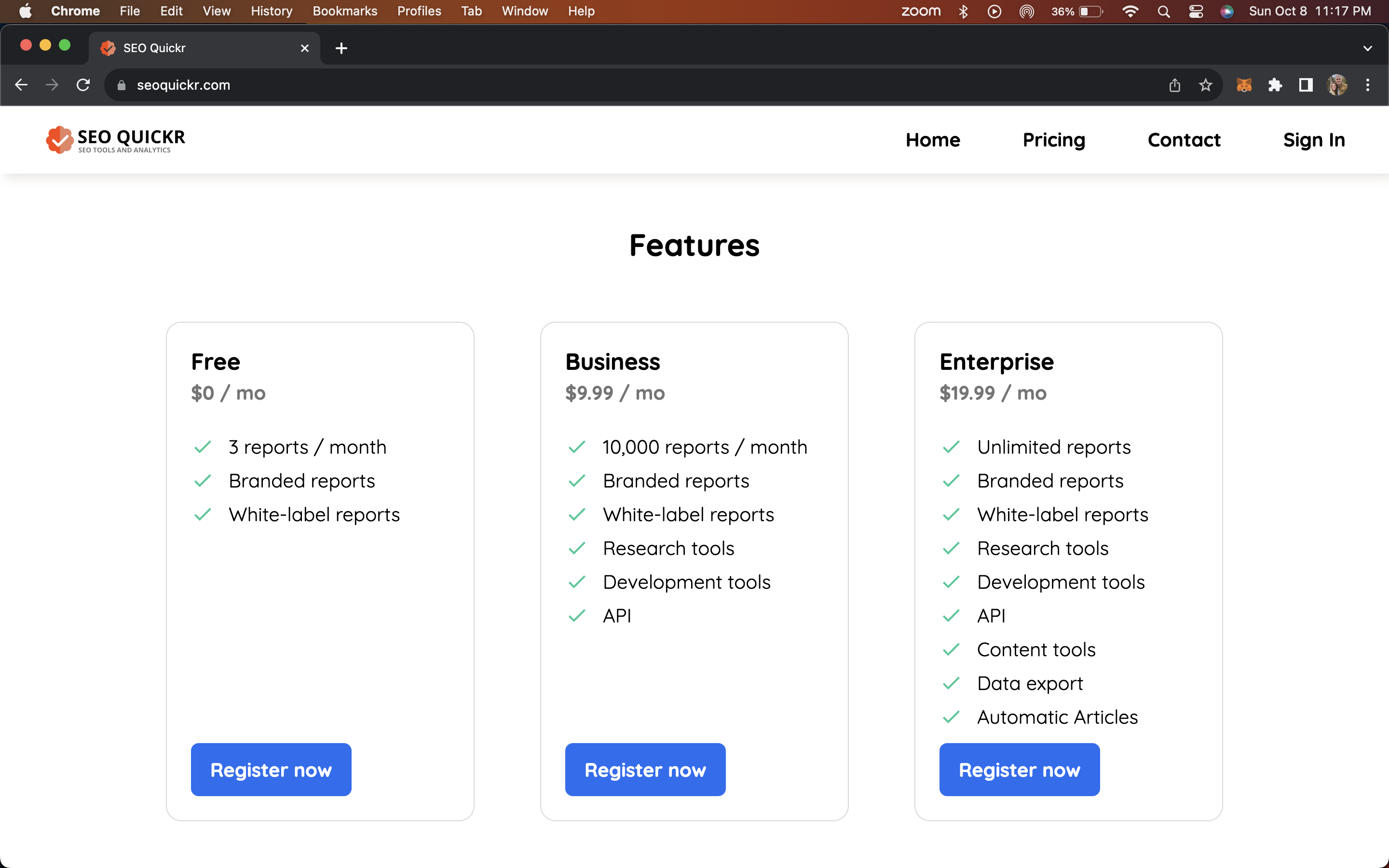The image size is (1389, 868).
Task: Toggle the Chrome side panel
Action: (1306, 85)
